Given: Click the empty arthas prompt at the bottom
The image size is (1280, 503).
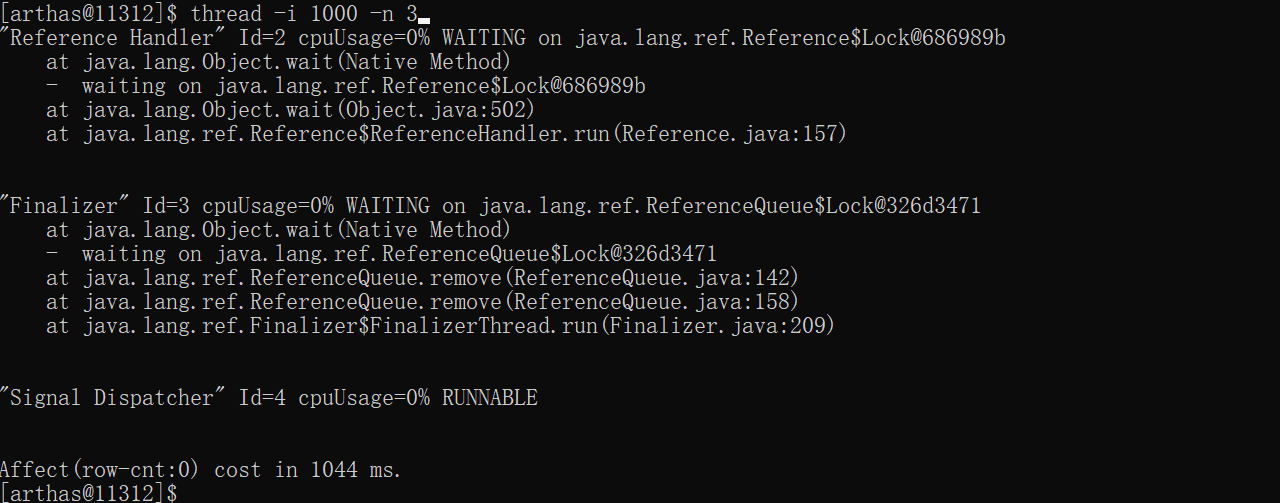Looking at the screenshot, I should click(89, 493).
